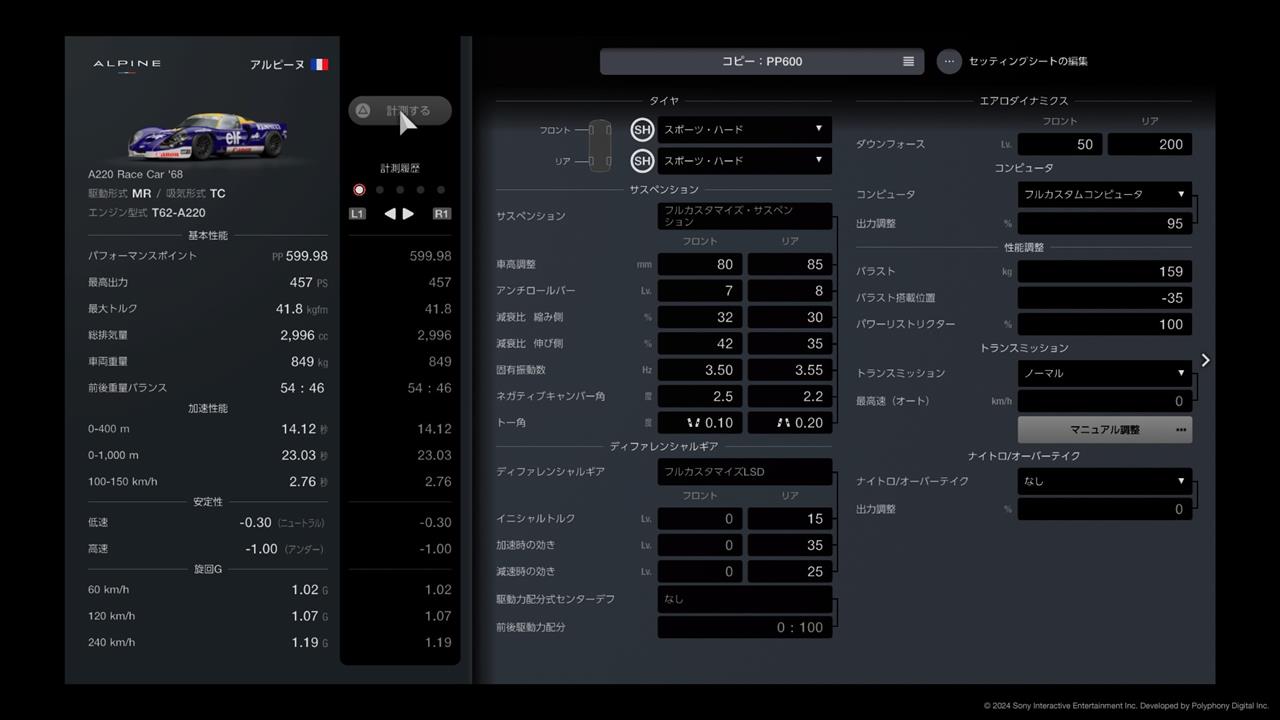Edit front compression damping value 32
Image resolution: width=1280 pixels, height=720 pixels.
700,317
